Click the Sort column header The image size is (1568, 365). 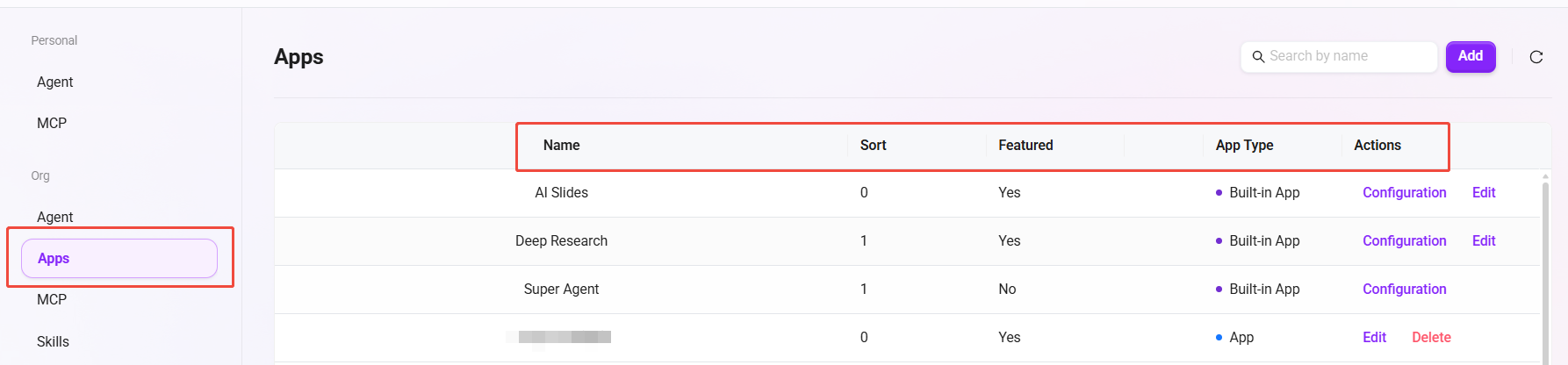point(873,146)
